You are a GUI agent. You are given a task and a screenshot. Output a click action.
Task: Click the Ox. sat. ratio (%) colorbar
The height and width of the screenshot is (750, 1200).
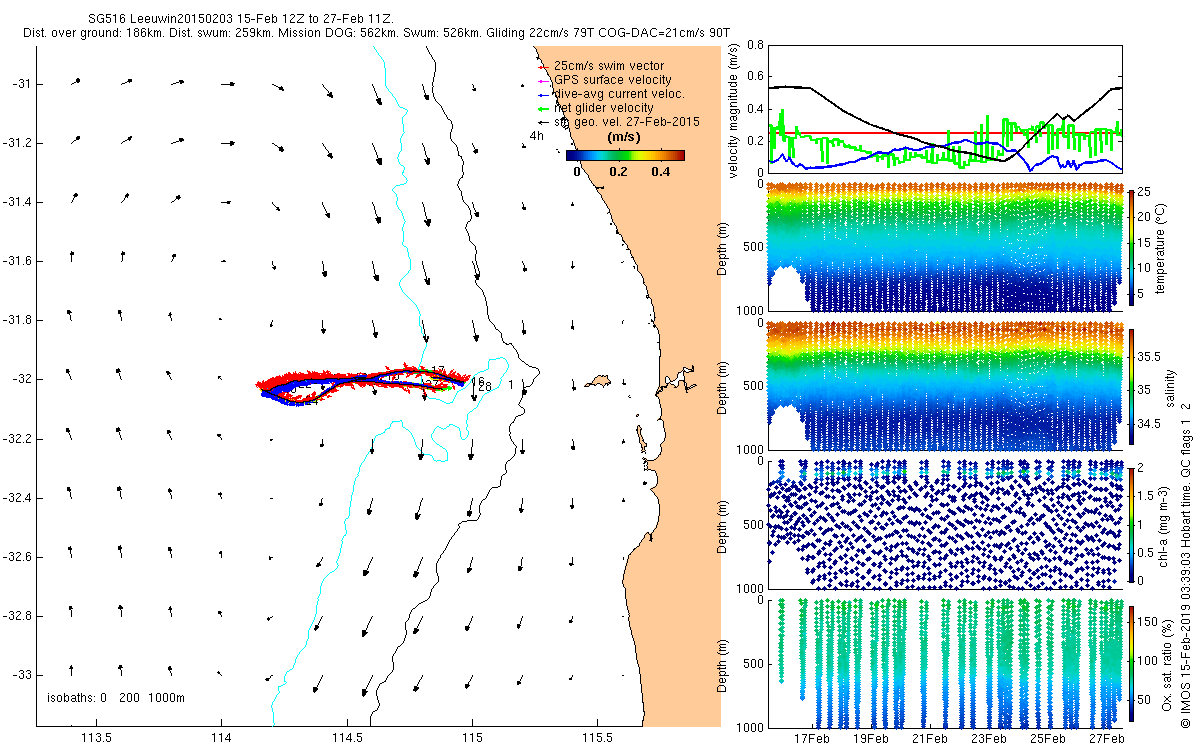(x=1131, y=663)
